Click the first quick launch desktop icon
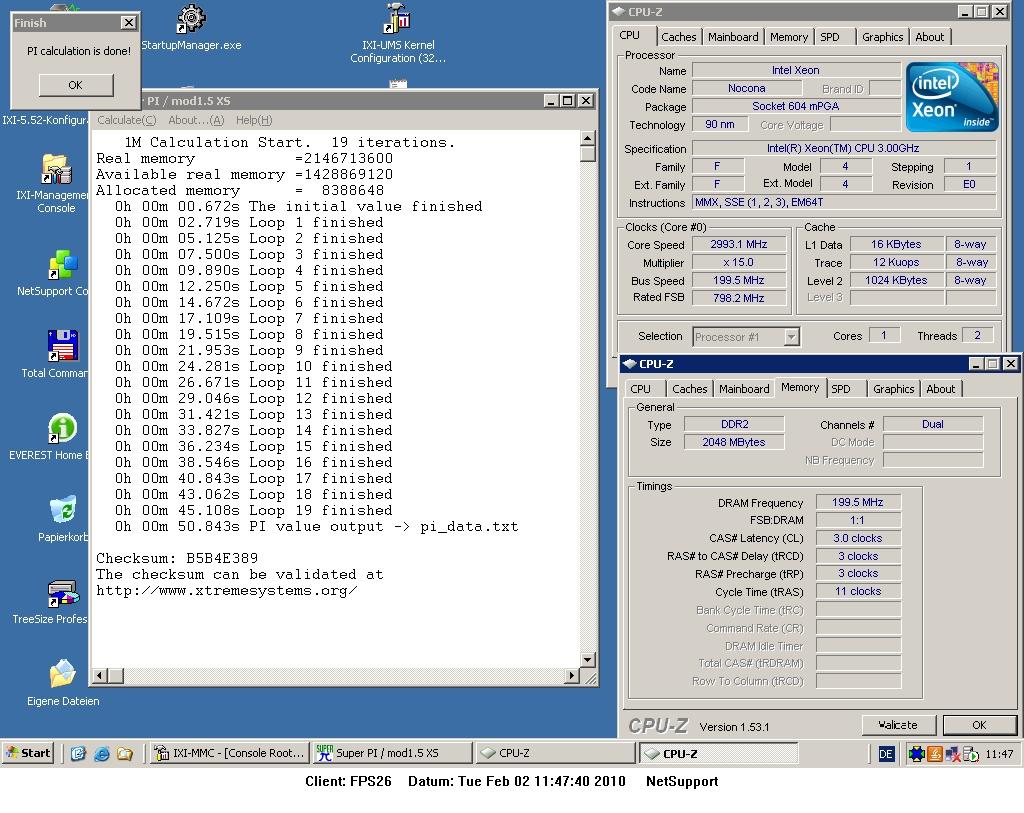Screen dimensions: 1024x813 [78, 753]
